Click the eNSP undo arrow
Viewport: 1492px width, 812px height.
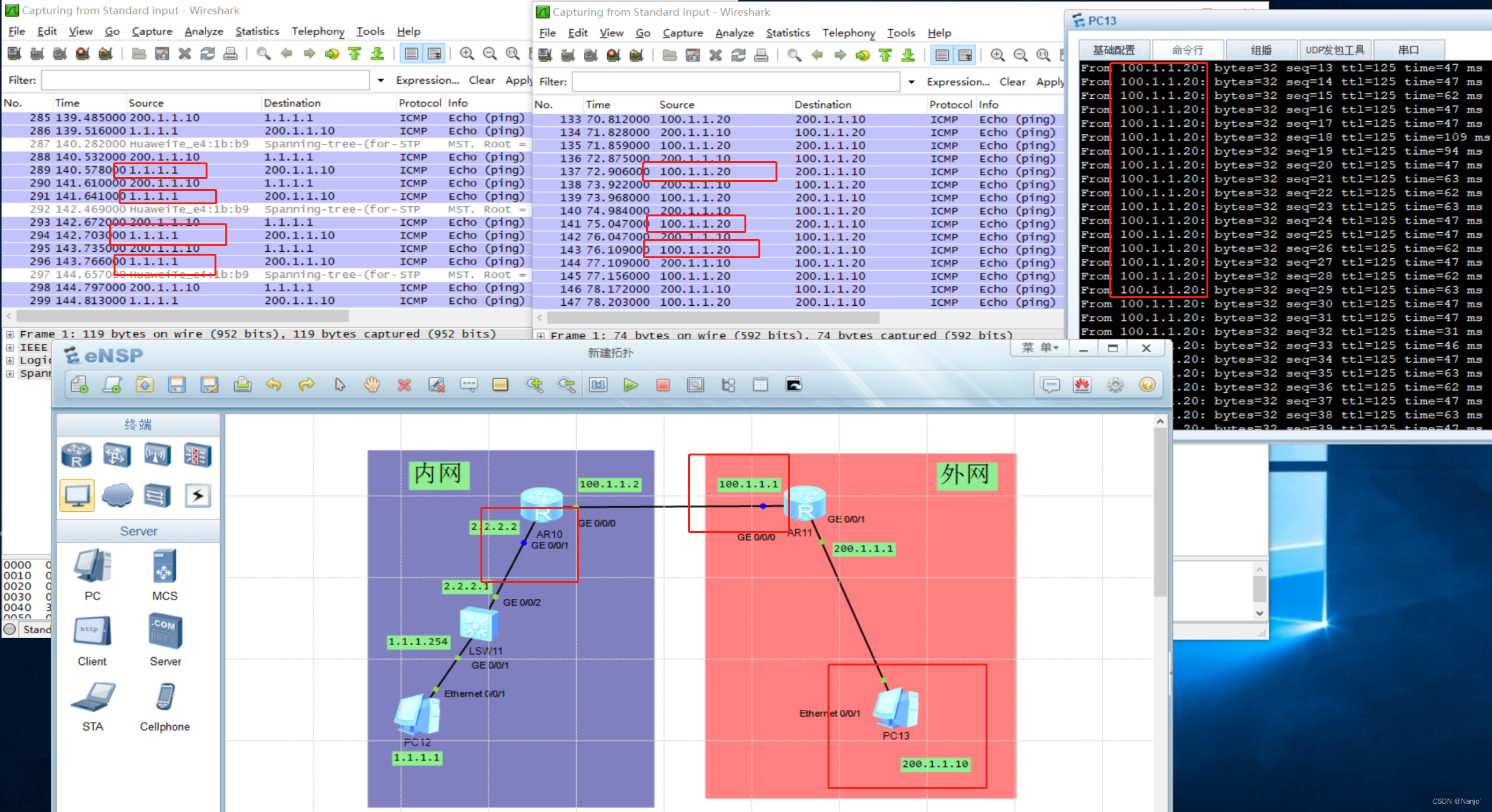coord(274,384)
